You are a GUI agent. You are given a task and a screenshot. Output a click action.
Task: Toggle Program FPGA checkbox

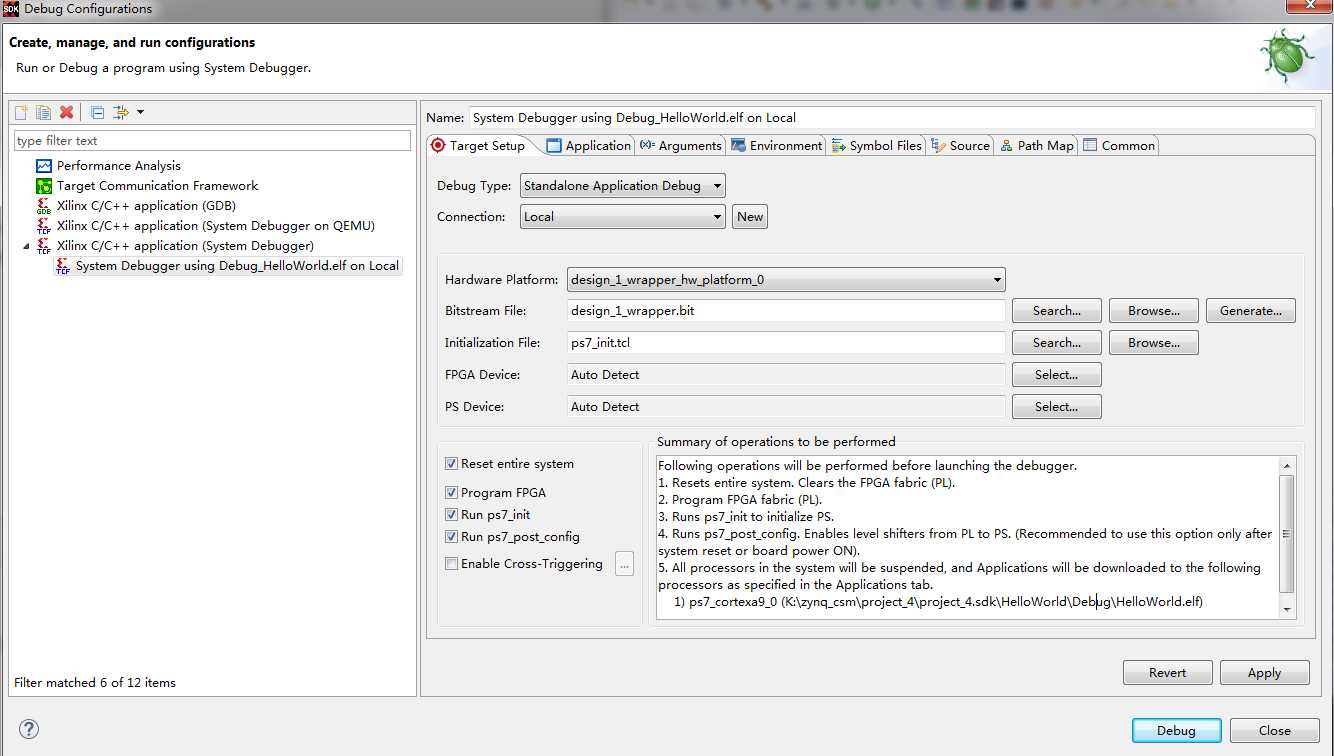[452, 493]
